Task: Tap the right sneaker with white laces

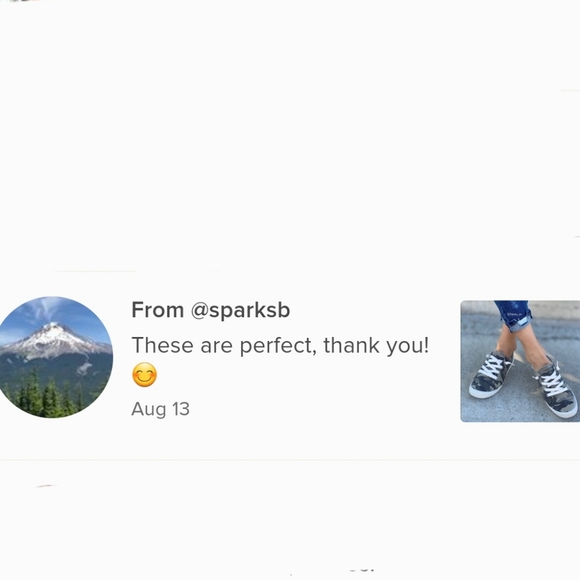Action: 554,390
